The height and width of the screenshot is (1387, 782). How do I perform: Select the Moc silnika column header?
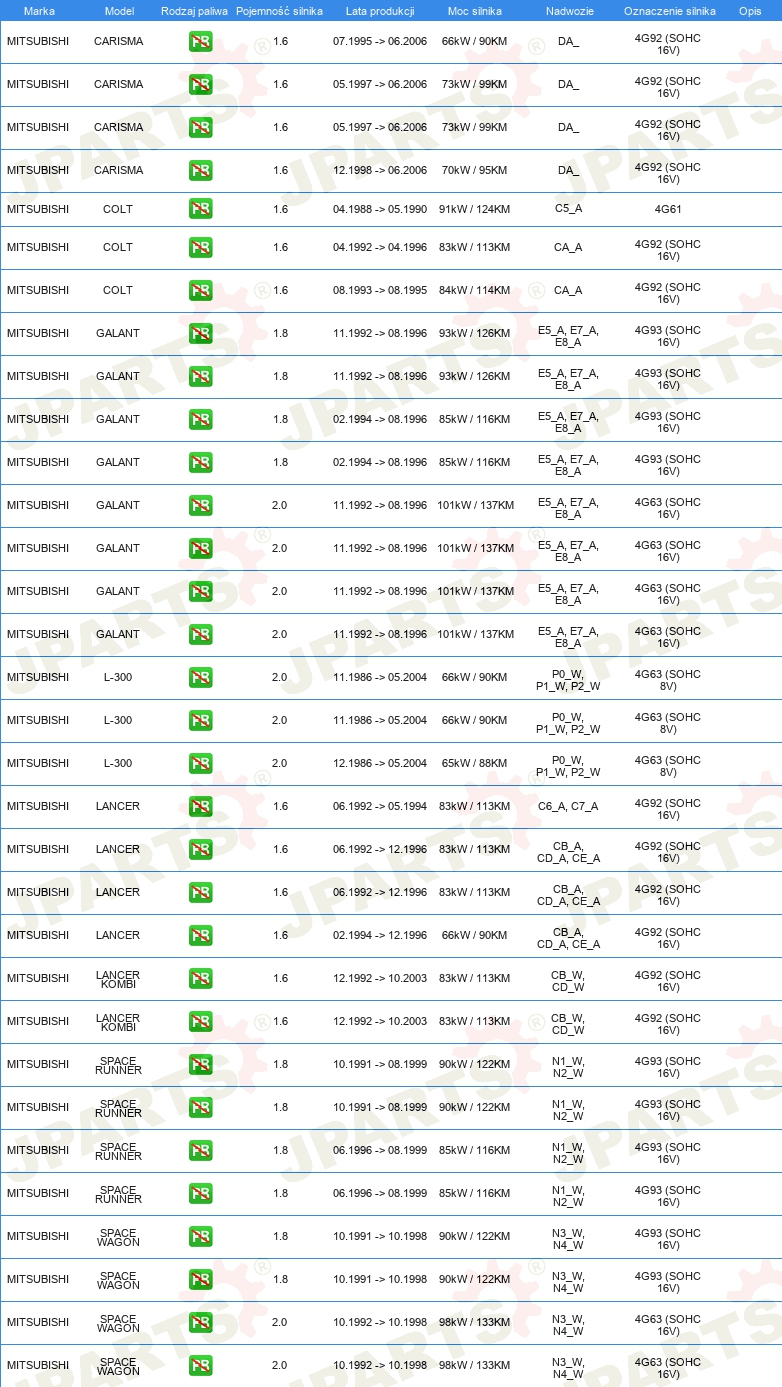(x=475, y=11)
